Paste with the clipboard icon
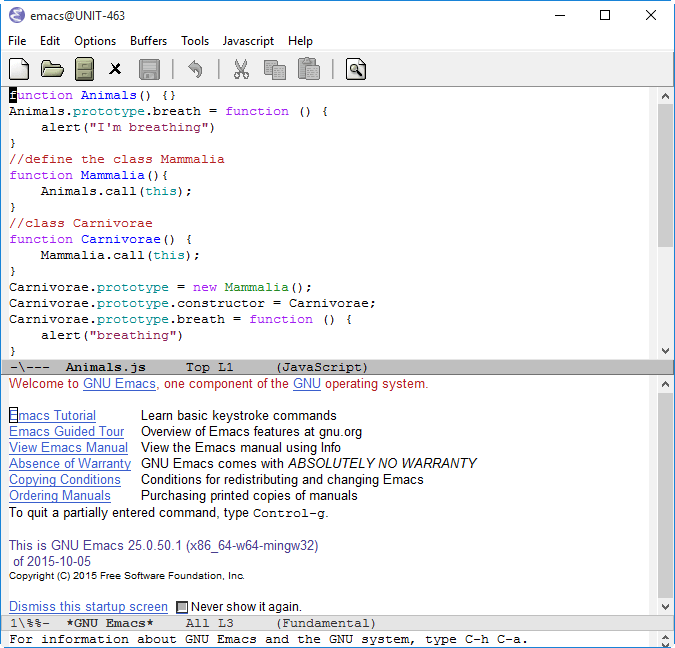 (x=309, y=69)
